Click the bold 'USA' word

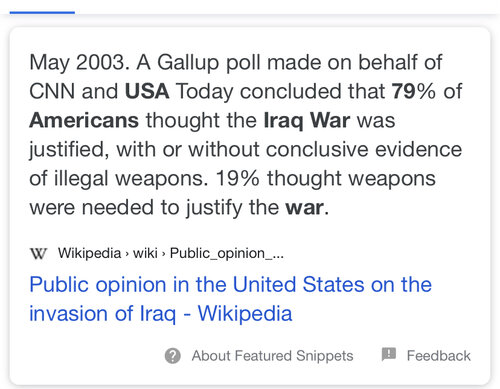point(147,91)
